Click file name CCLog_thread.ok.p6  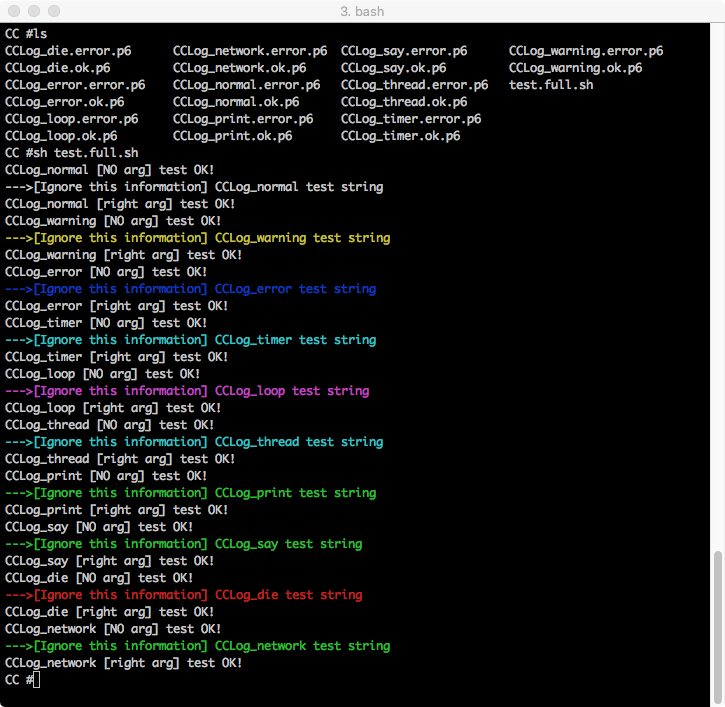404,102
